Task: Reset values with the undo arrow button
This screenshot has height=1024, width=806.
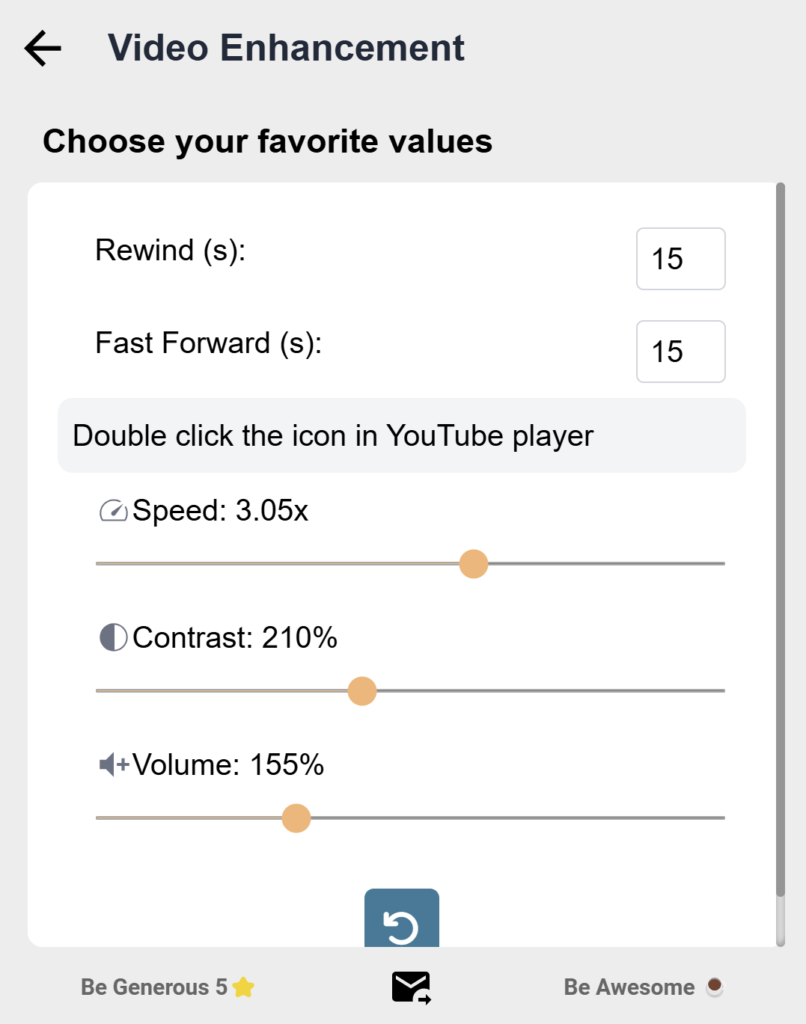Action: click(402, 918)
